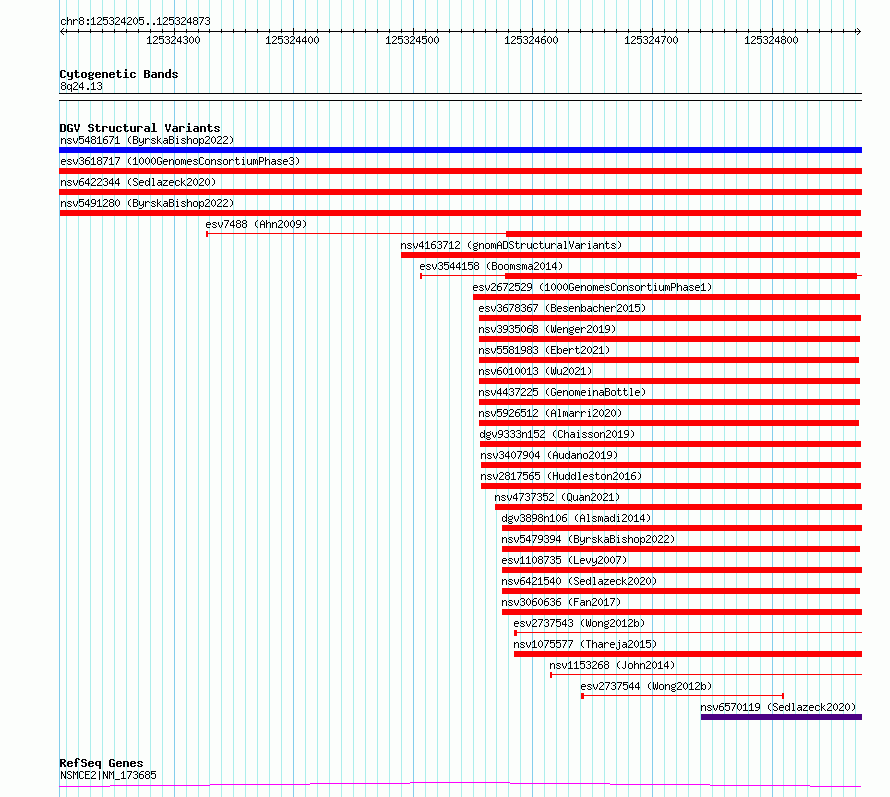Click the ruler's right arrow end
This screenshot has height=797, width=890.
pos(859,32)
